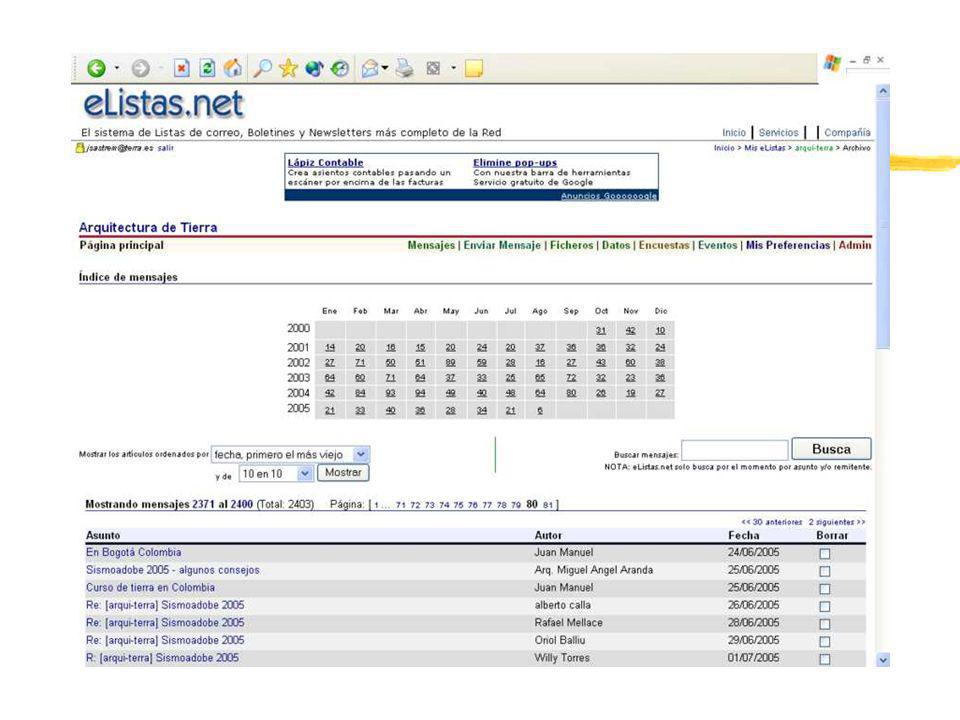Click the Refresh page icon
Image resolution: width=960 pixels, height=720 pixels.
coord(208,68)
